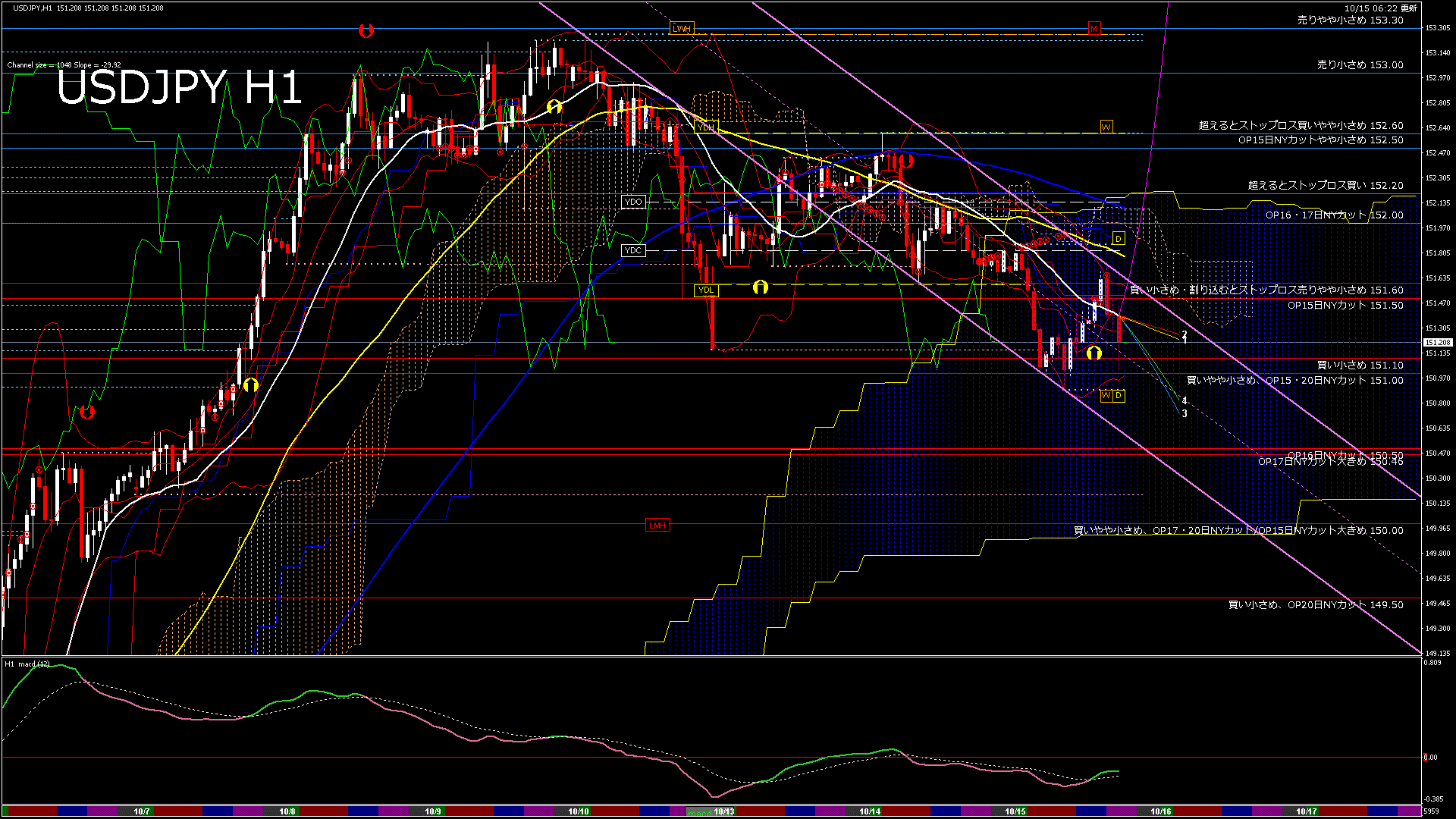Click the 買い小さめ 151.10 order annotation

coord(1360,366)
